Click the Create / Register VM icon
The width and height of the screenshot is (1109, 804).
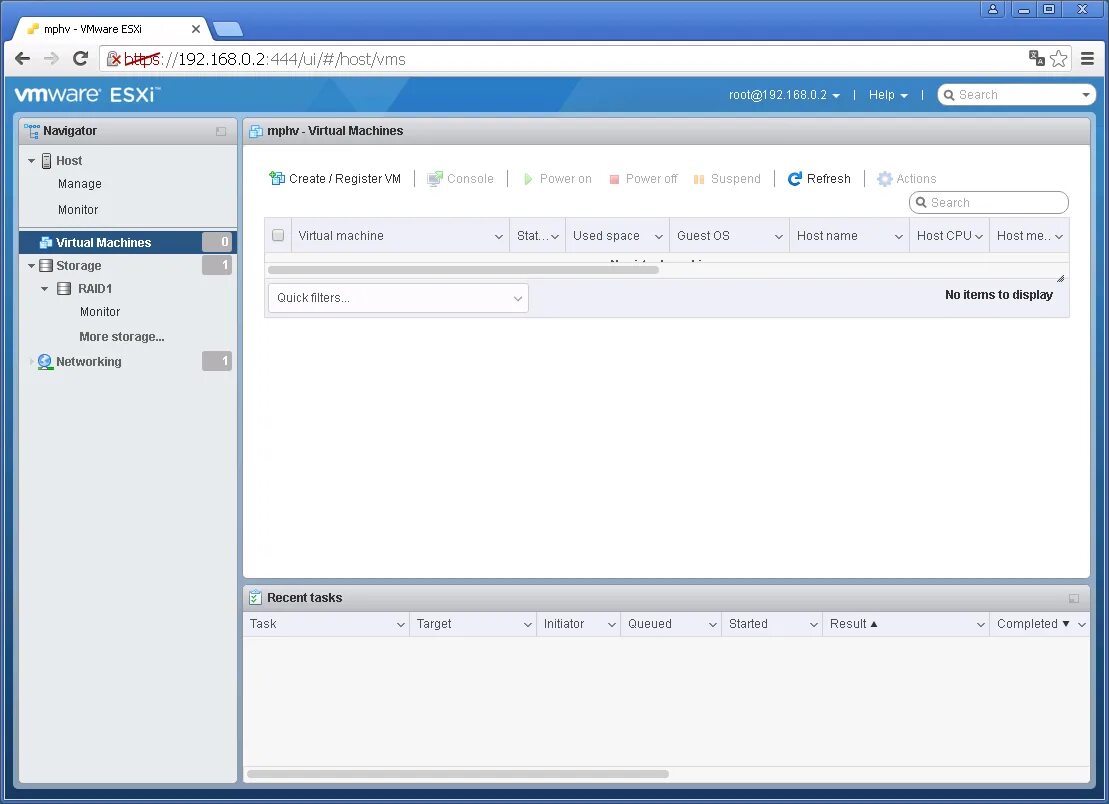pyautogui.click(x=276, y=178)
